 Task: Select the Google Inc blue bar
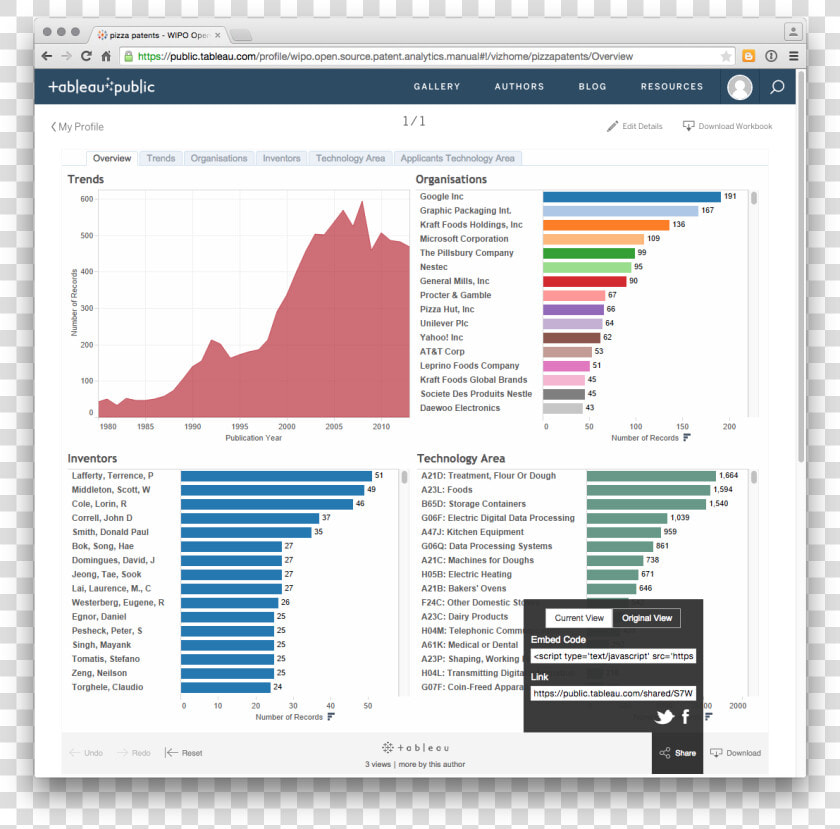pyautogui.click(x=632, y=197)
